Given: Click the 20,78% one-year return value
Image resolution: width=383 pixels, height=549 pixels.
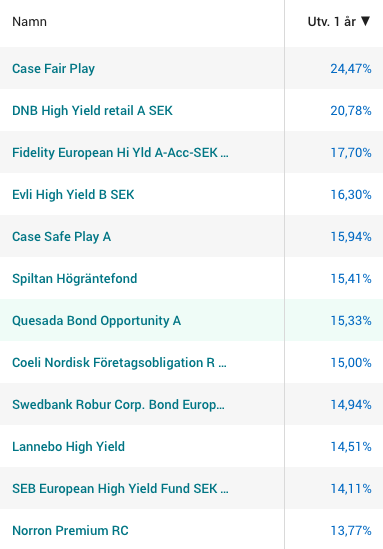Looking at the screenshot, I should click(351, 111).
